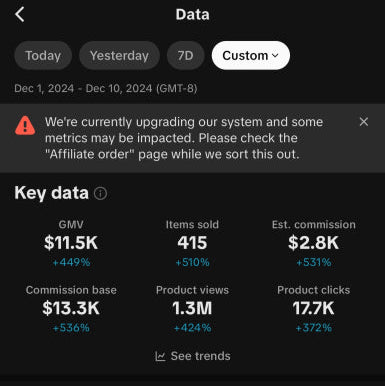
Task: Click the red warning triangle icon
Action: [25, 125]
